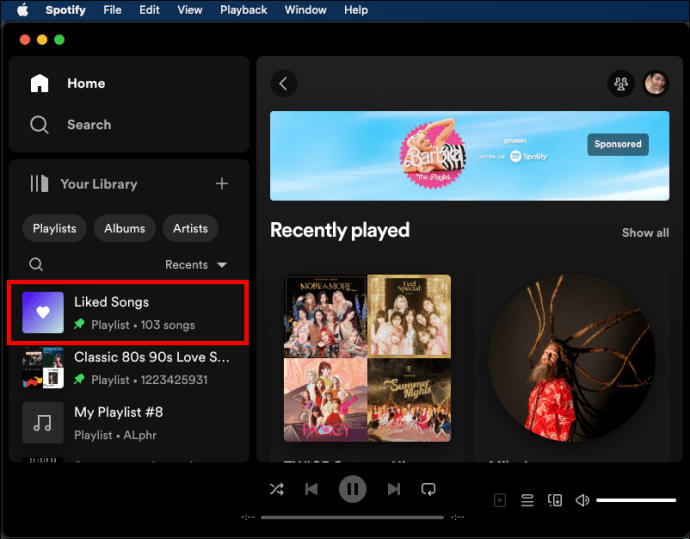Filter library by Artists
The width and height of the screenshot is (690, 539).
[x=190, y=228]
